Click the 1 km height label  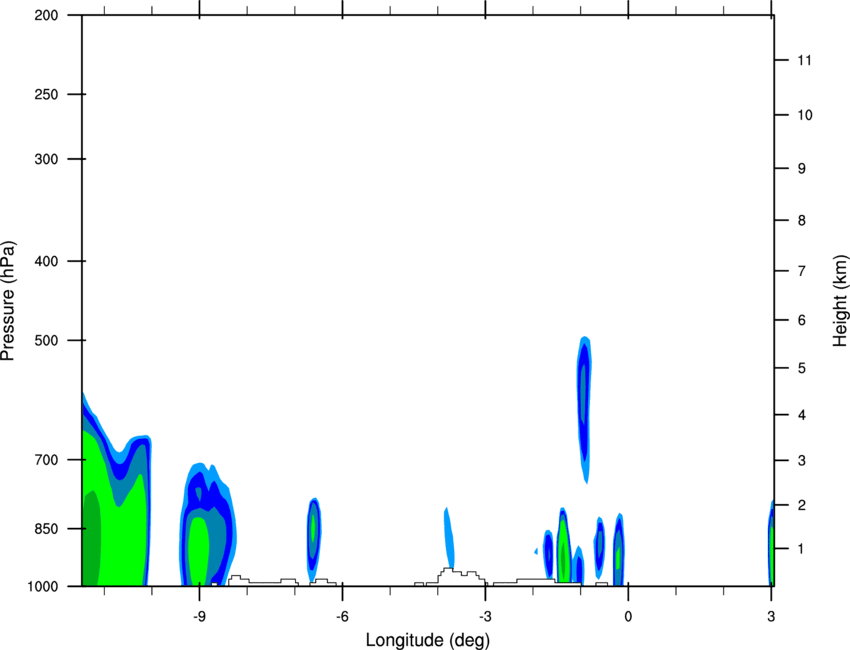tap(802, 549)
